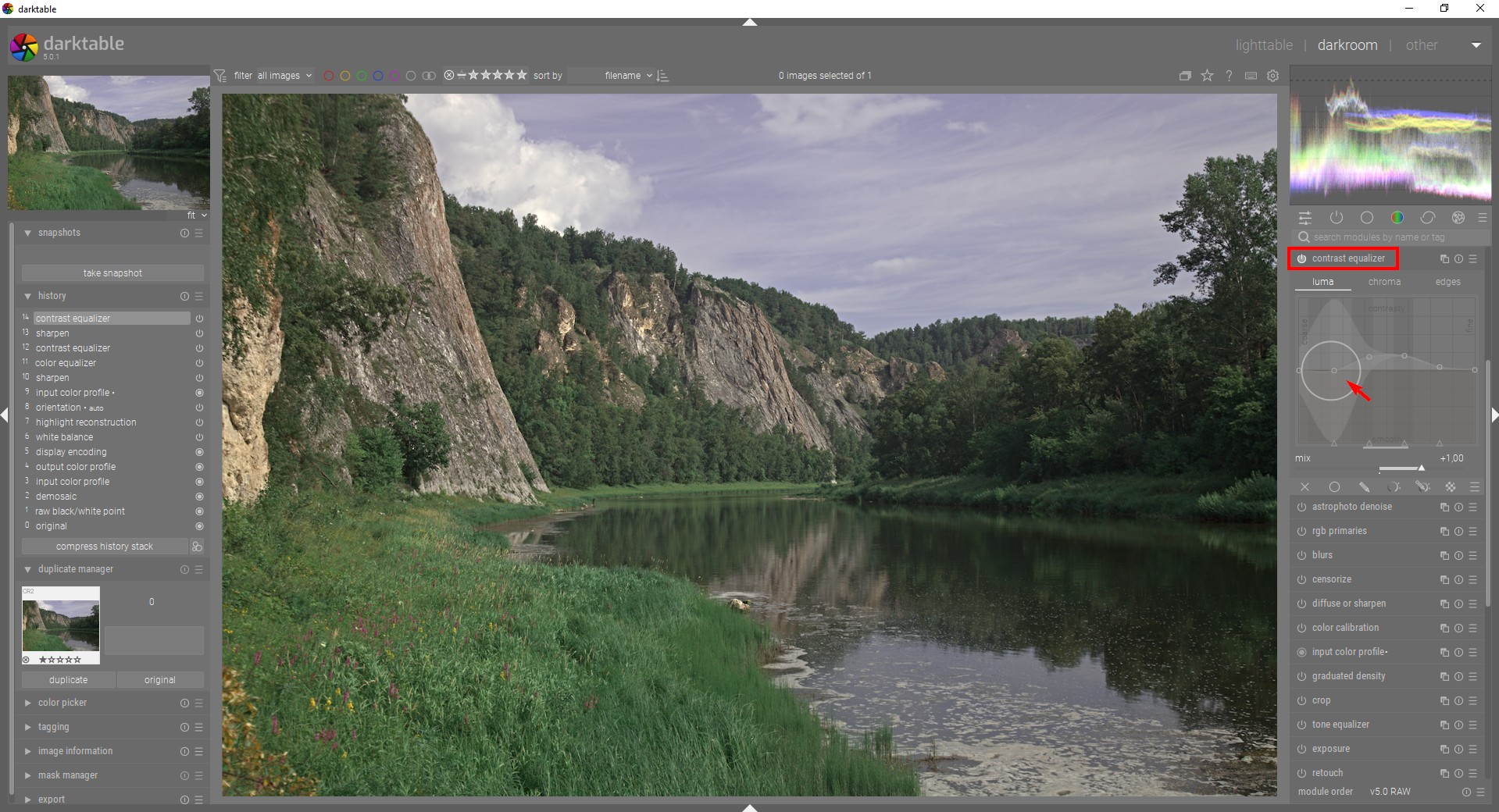This screenshot has height=812, width=1499.
Task: Show the color modules group icon
Action: pos(1397,218)
